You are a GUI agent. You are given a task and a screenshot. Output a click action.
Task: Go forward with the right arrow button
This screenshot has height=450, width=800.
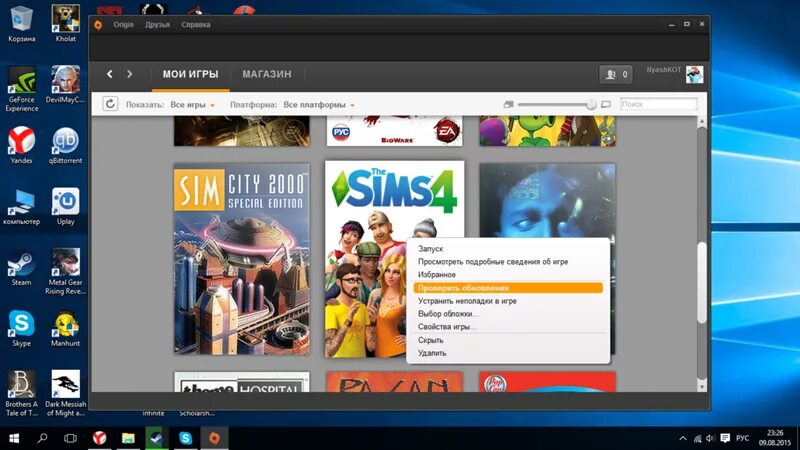coord(130,74)
